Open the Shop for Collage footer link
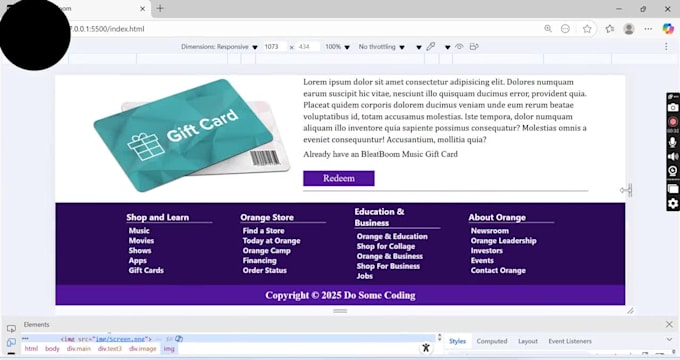 coord(386,246)
